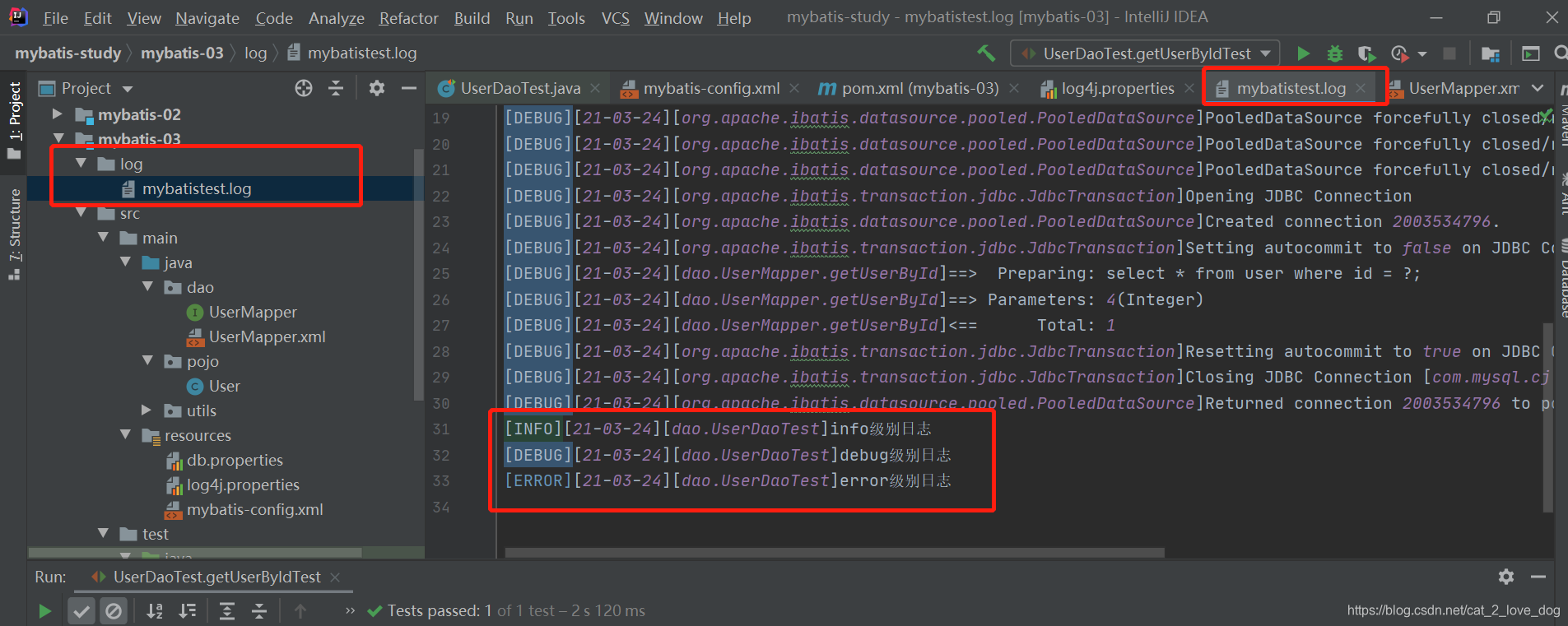
Task: Select mybatistest.log in project tree
Action: (x=196, y=188)
